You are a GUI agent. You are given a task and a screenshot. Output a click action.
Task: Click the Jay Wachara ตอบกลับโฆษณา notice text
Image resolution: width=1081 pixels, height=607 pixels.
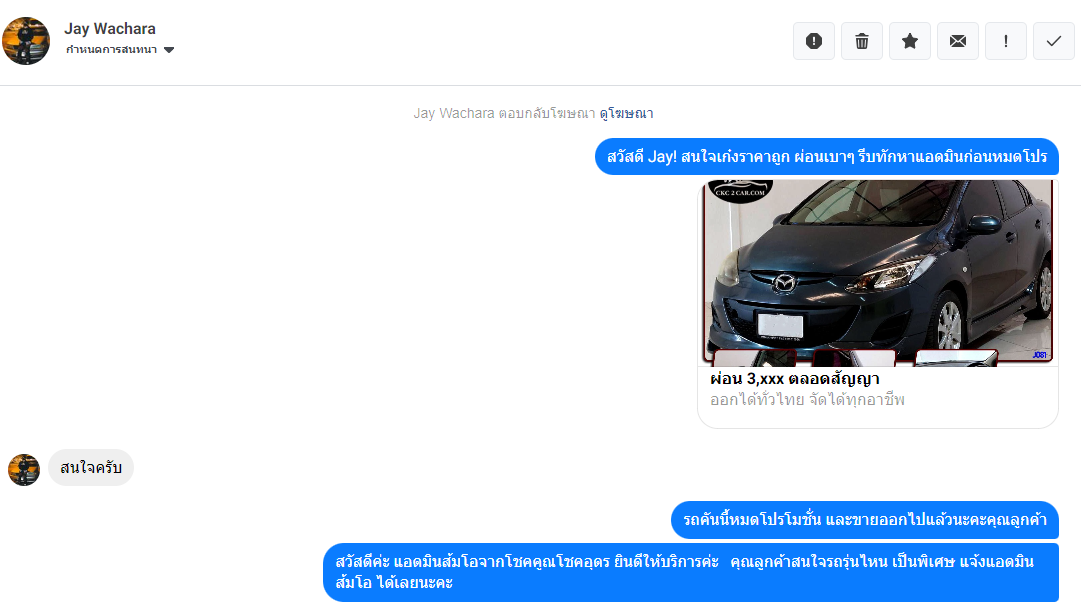[504, 113]
